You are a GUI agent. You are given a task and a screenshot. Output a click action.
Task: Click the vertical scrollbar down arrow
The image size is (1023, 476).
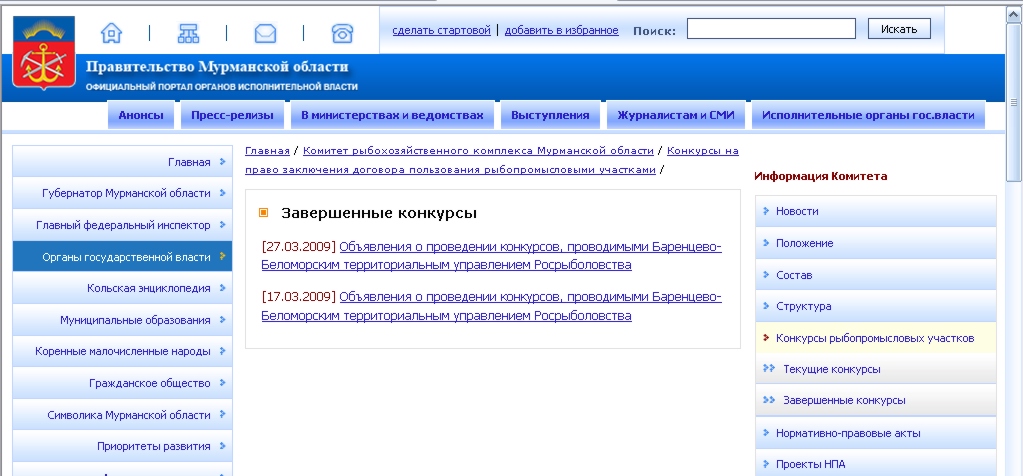pyautogui.click(x=1014, y=468)
